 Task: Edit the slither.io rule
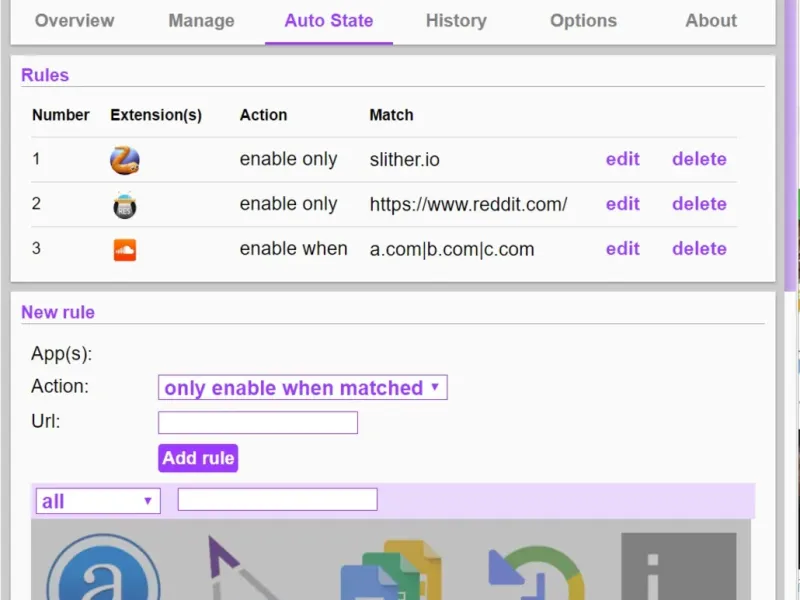click(x=622, y=159)
